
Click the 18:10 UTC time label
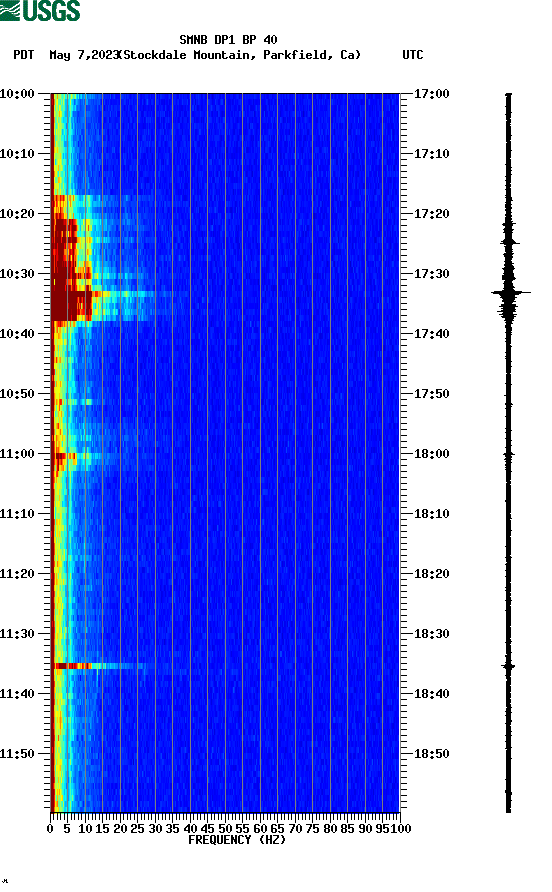tap(431, 514)
